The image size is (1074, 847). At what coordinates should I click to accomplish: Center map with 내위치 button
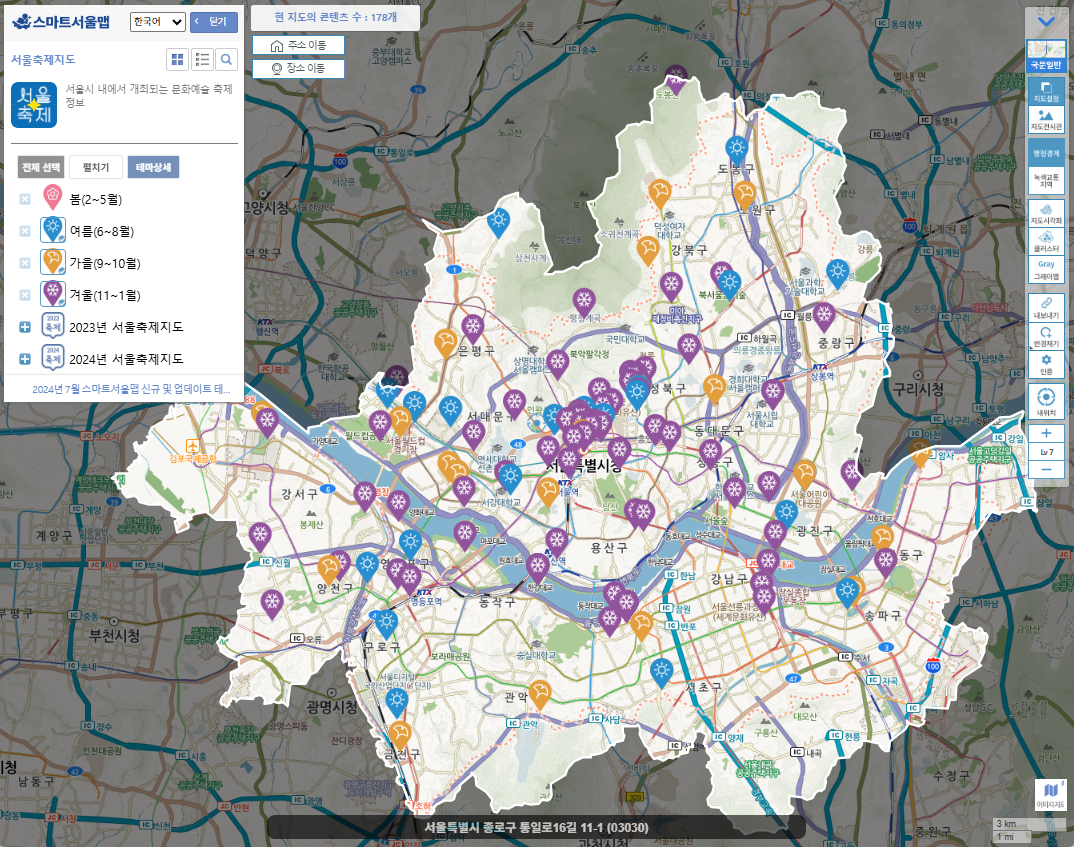coord(1046,401)
